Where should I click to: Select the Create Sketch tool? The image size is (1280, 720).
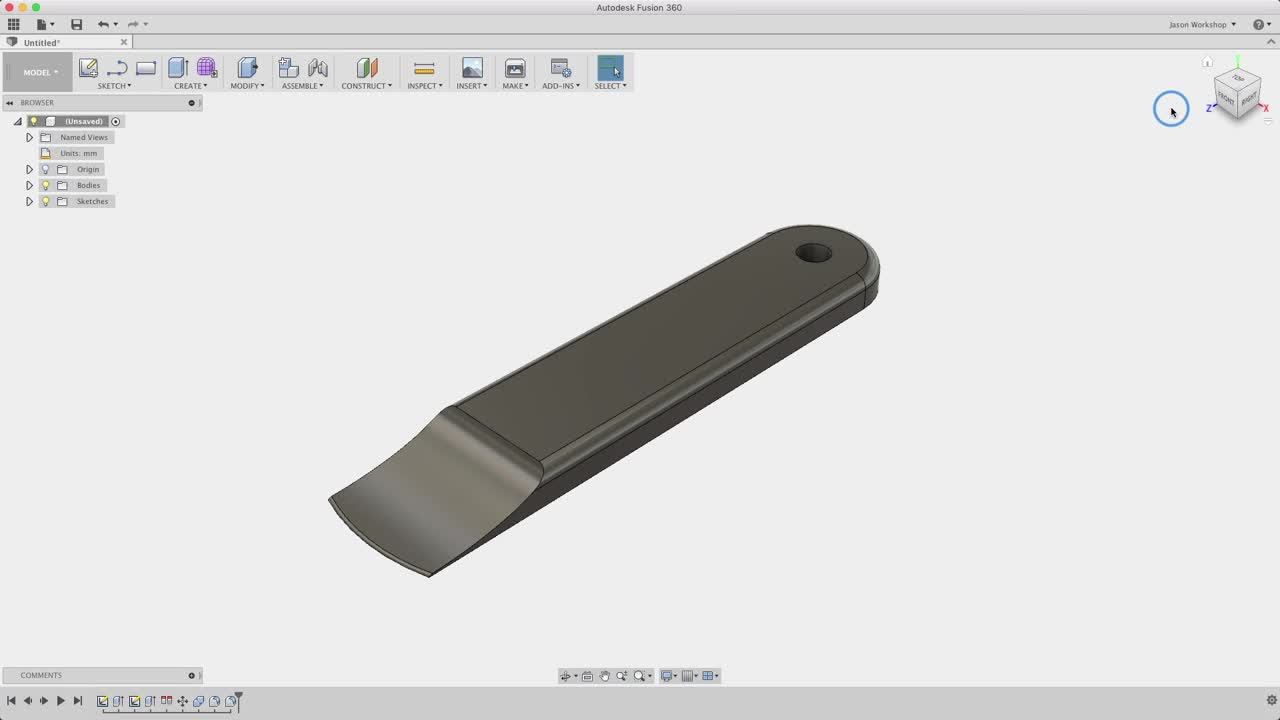click(88, 68)
